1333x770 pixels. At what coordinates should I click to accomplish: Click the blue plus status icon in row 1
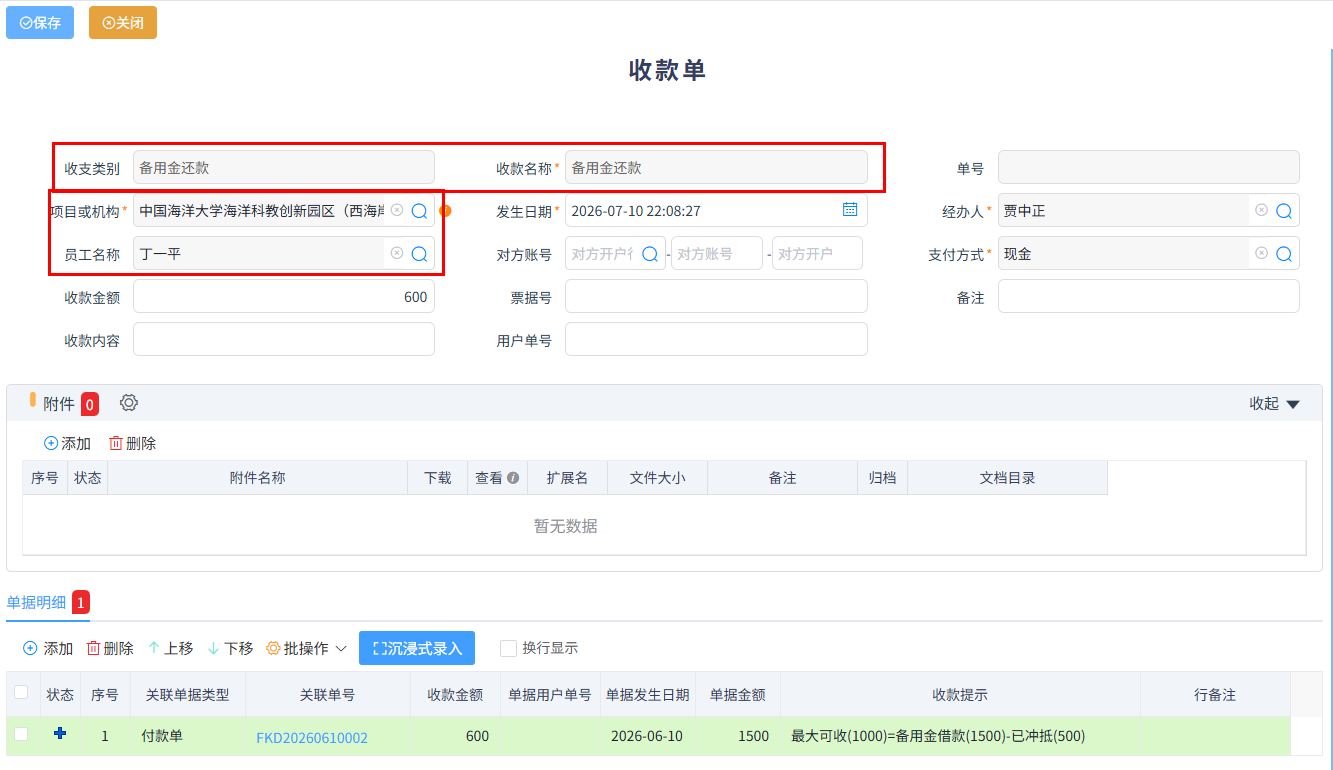pos(60,734)
